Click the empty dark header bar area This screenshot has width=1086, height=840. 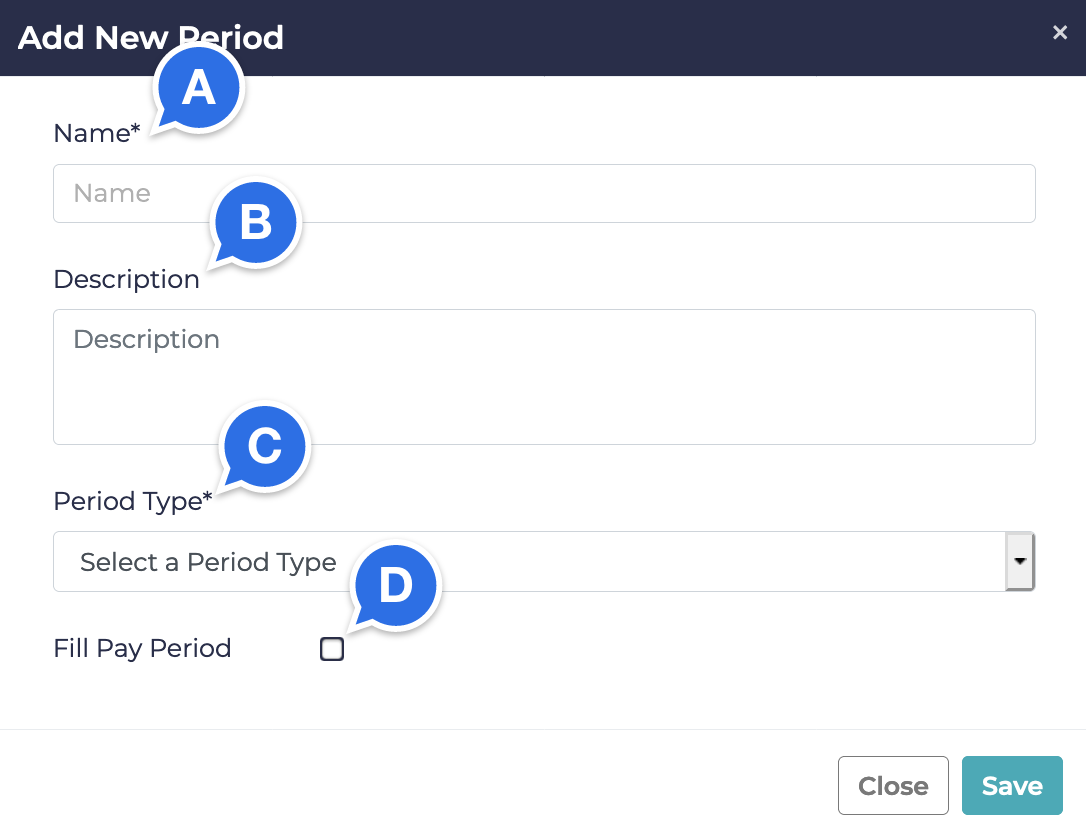coord(650,38)
